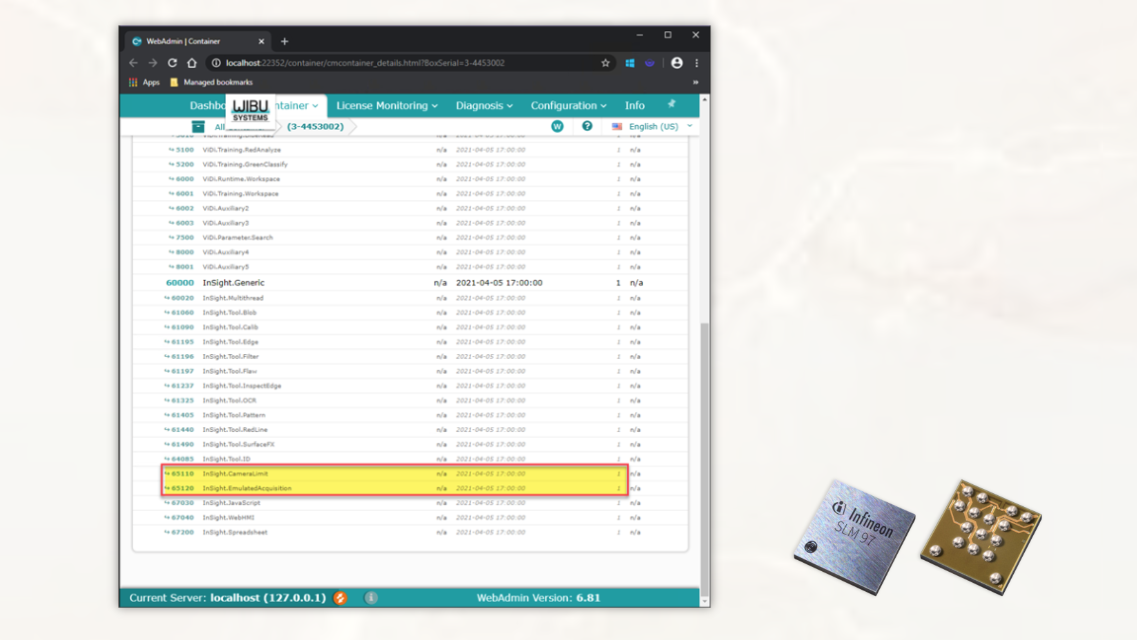Open the Windows extension icon in the toolbar
This screenshot has height=640, width=1137.
pyautogui.click(x=630, y=63)
